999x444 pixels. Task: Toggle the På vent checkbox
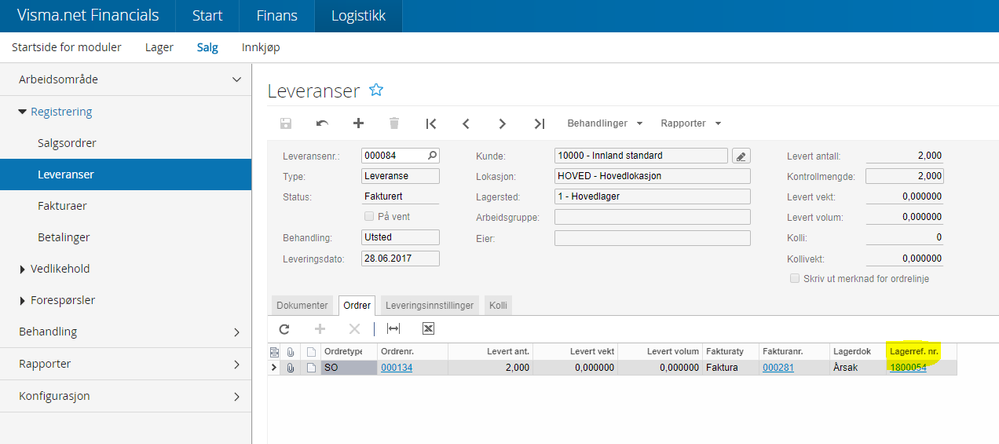click(x=369, y=217)
